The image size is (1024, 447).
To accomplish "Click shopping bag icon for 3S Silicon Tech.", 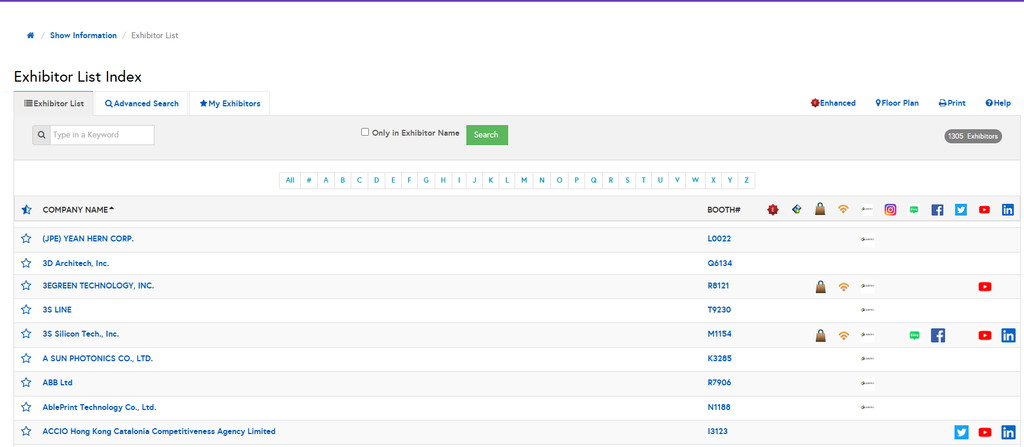I will click(x=820, y=335).
